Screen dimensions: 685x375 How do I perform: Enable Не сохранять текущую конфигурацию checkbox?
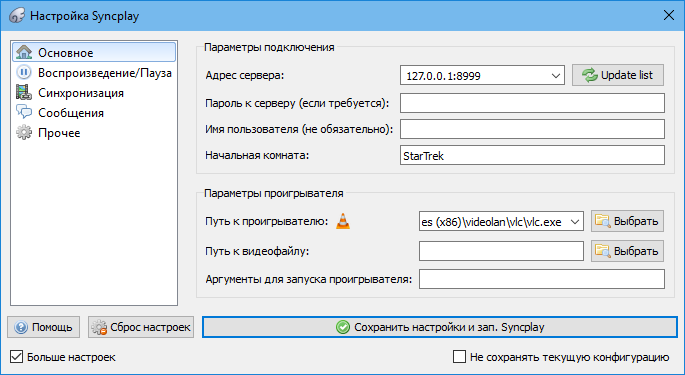460,357
